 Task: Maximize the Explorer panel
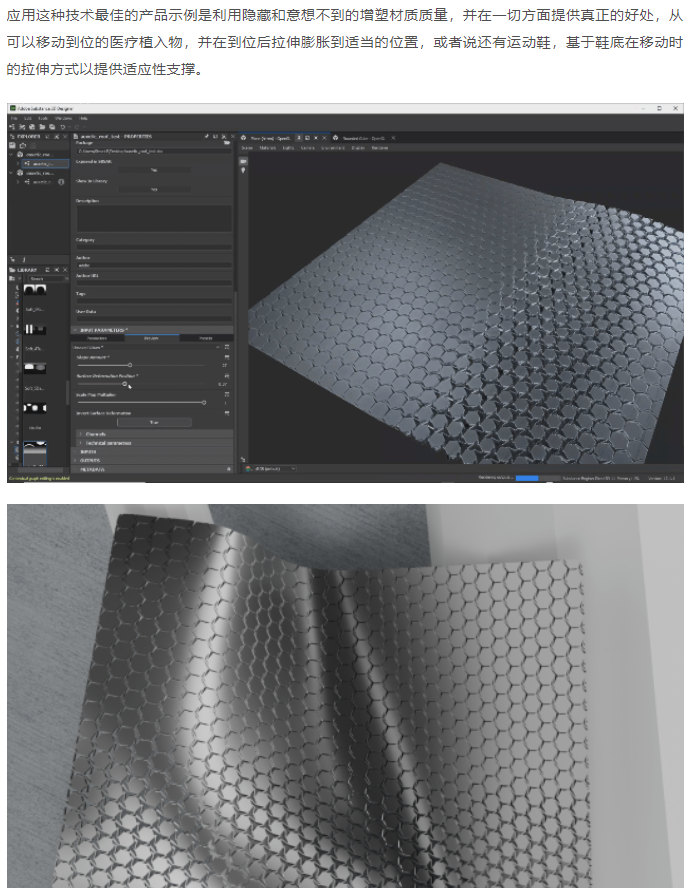[57, 136]
